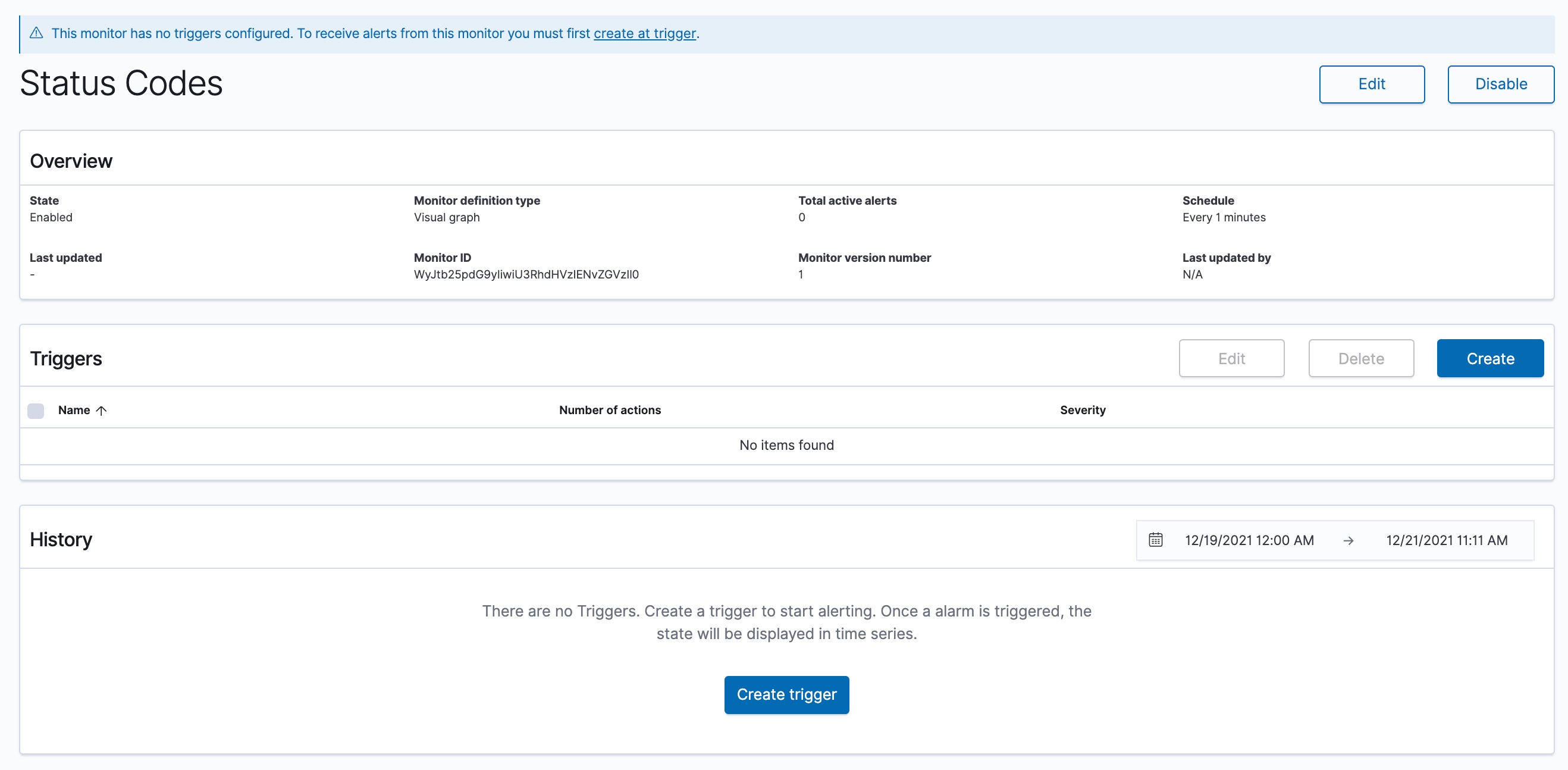Click the Status Codes page title
The height and width of the screenshot is (770, 1568).
[121, 83]
